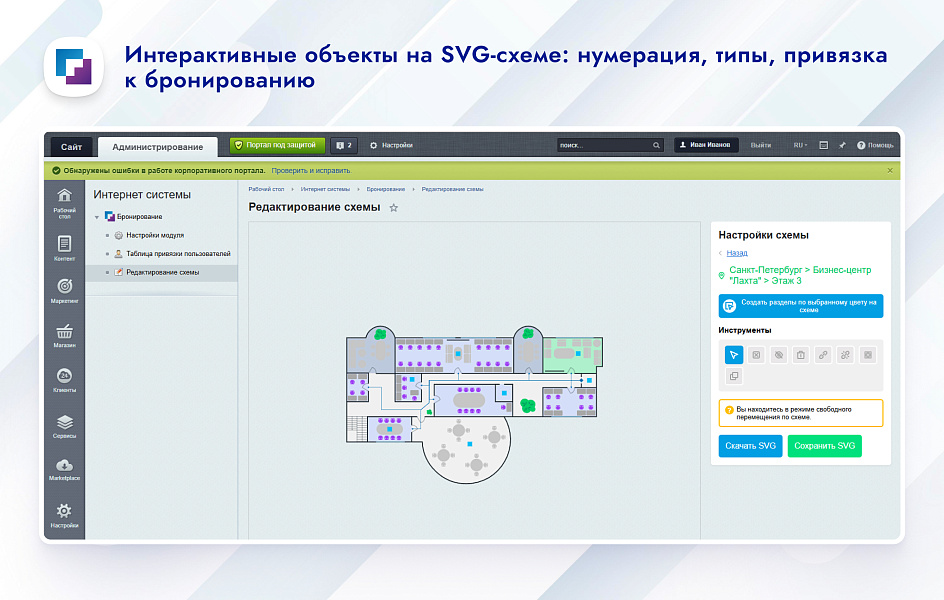
Task: Click the round hall on the floor plan
Action: tap(468, 448)
